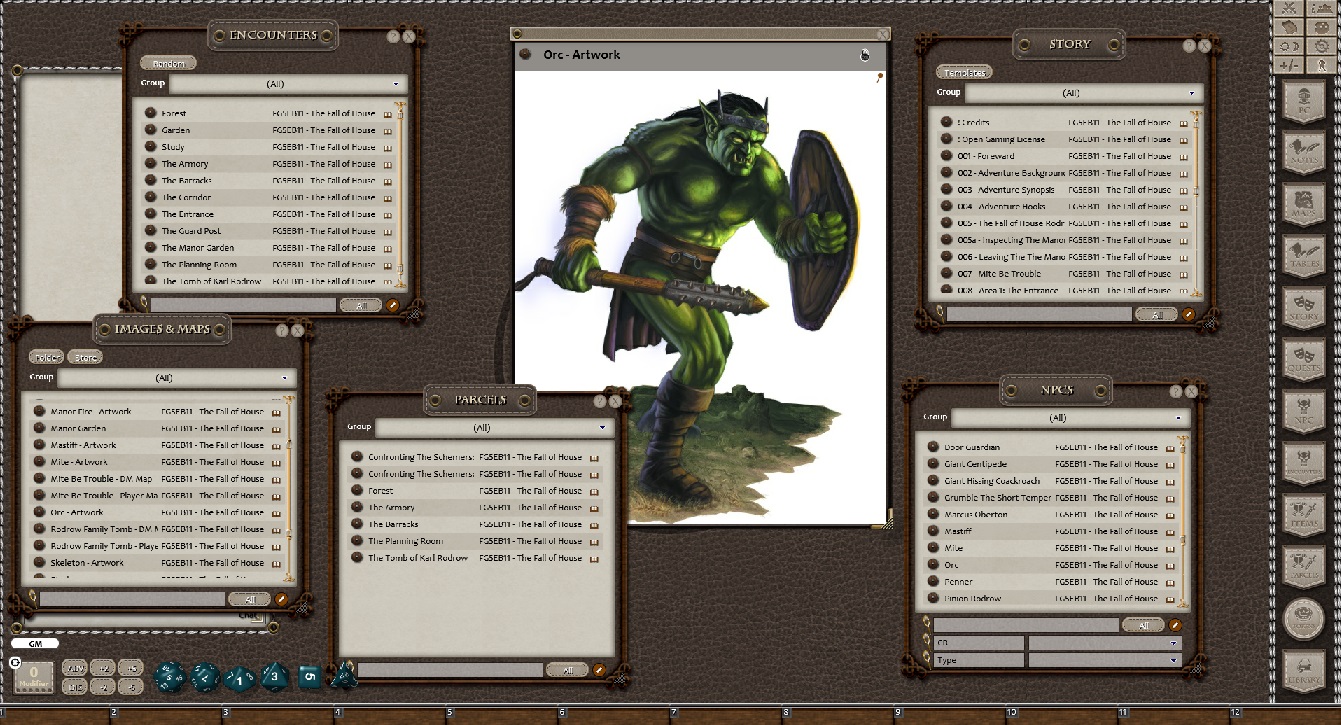The width and height of the screenshot is (1341, 725).
Task: Toggle edit mode with the pencil in NPCs
Action: click(x=1175, y=624)
